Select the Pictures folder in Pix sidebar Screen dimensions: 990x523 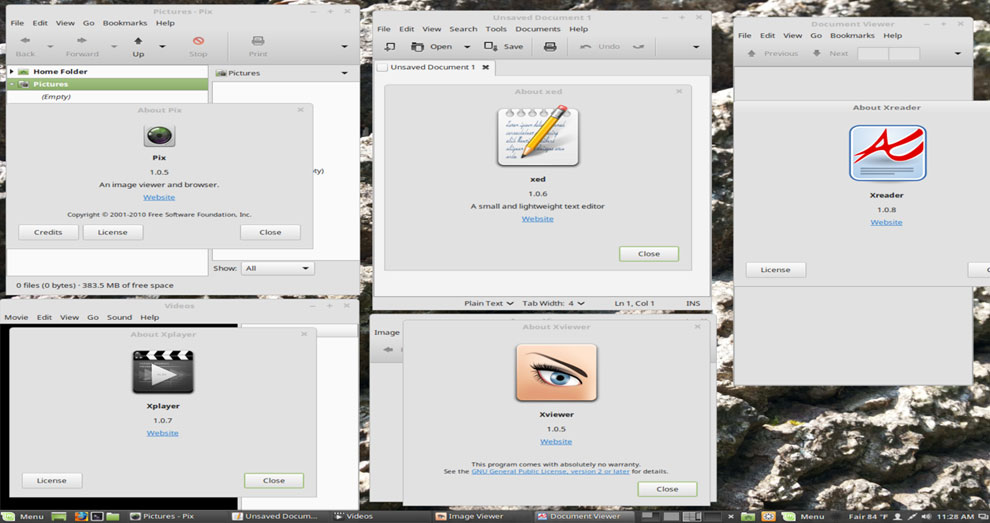pos(107,84)
